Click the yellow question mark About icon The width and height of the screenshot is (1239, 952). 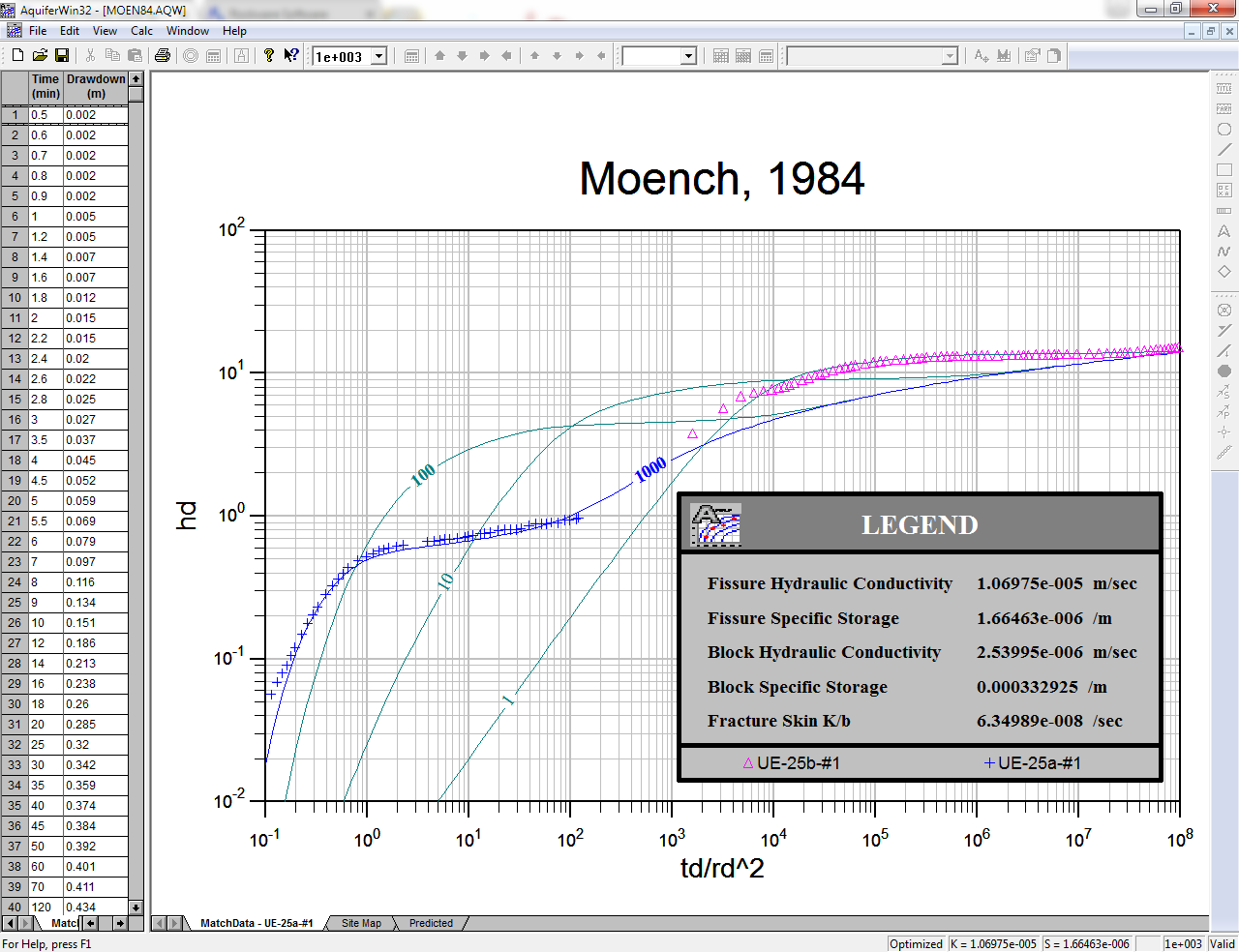click(269, 56)
